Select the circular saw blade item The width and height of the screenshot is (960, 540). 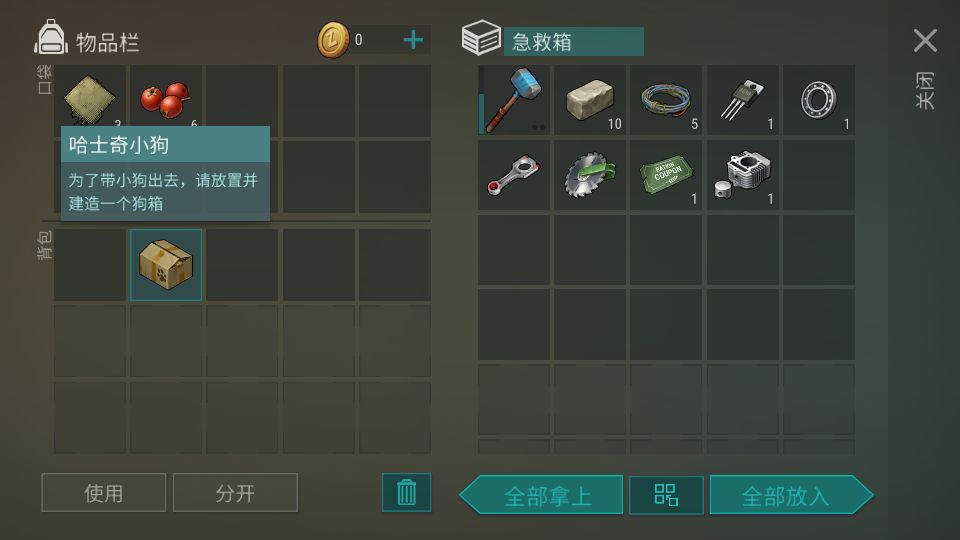(x=590, y=175)
